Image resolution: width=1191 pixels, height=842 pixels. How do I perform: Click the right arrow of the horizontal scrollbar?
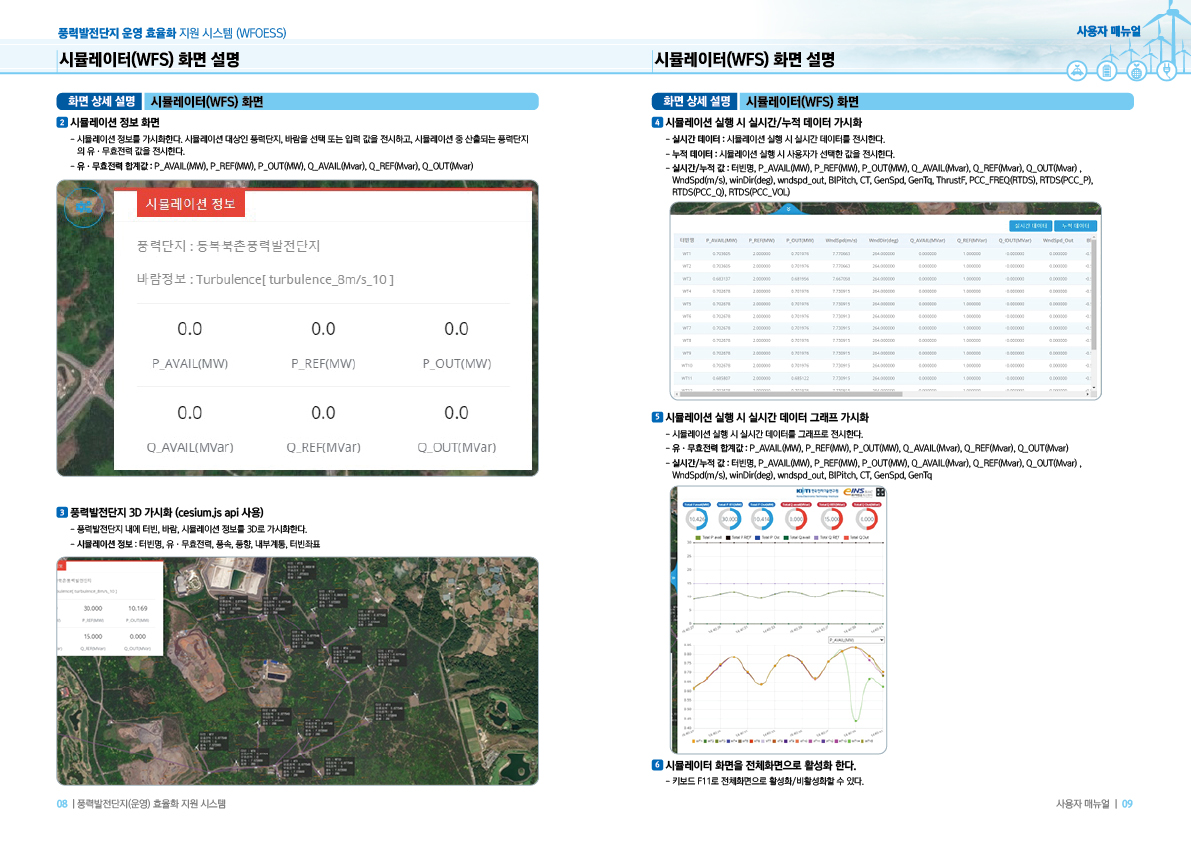[x=1088, y=394]
